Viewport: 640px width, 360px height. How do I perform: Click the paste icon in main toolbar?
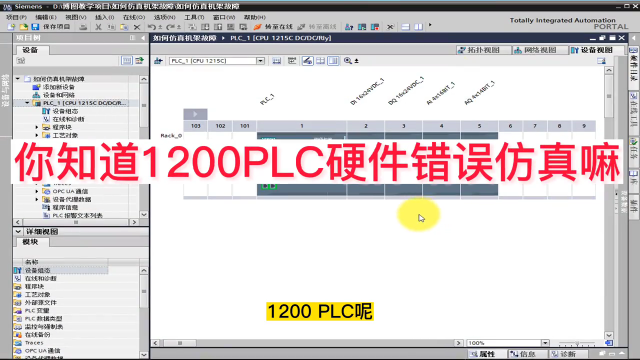tap(124, 27)
